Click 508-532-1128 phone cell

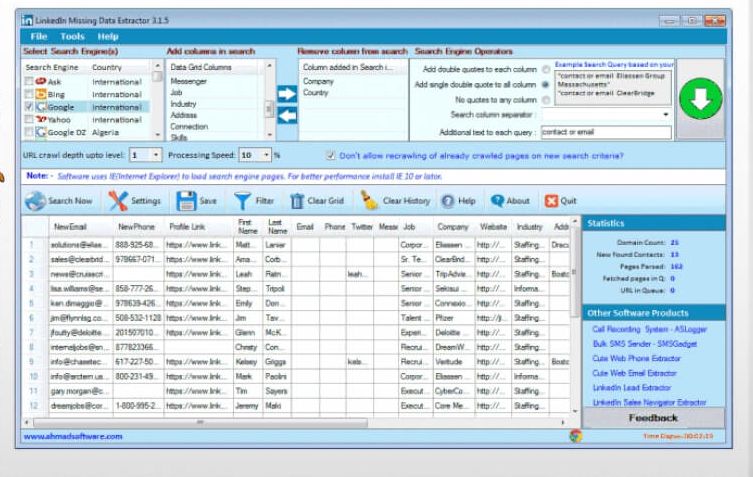point(138,318)
